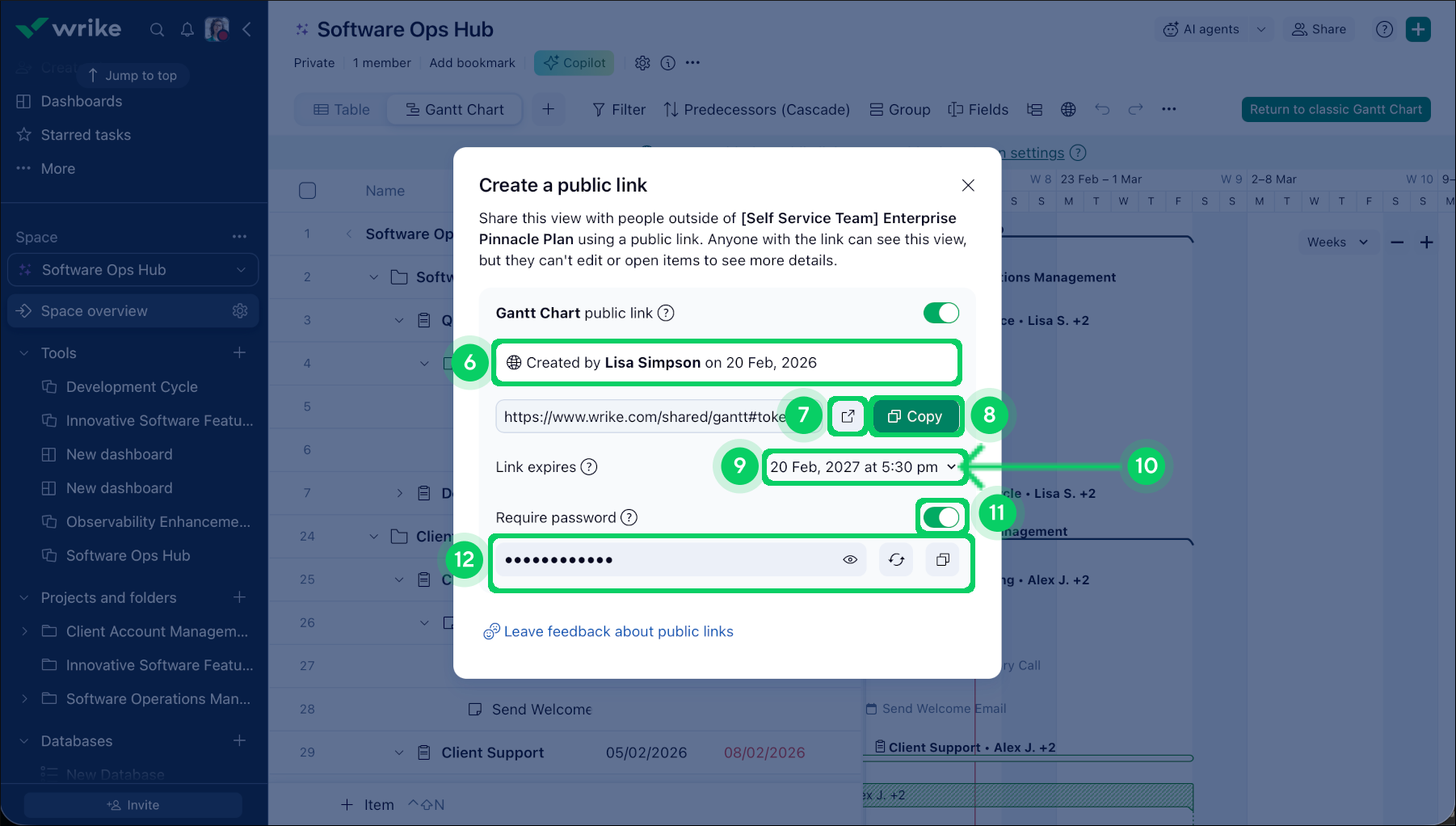The width and height of the screenshot is (1456, 826).
Task: Zoom in the Gantt timeline with plus
Action: [1427, 242]
